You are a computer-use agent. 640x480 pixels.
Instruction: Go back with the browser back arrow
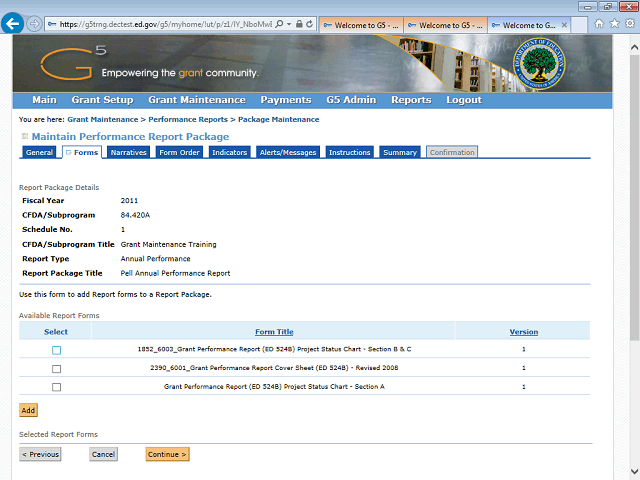pyautogui.click(x=12, y=24)
